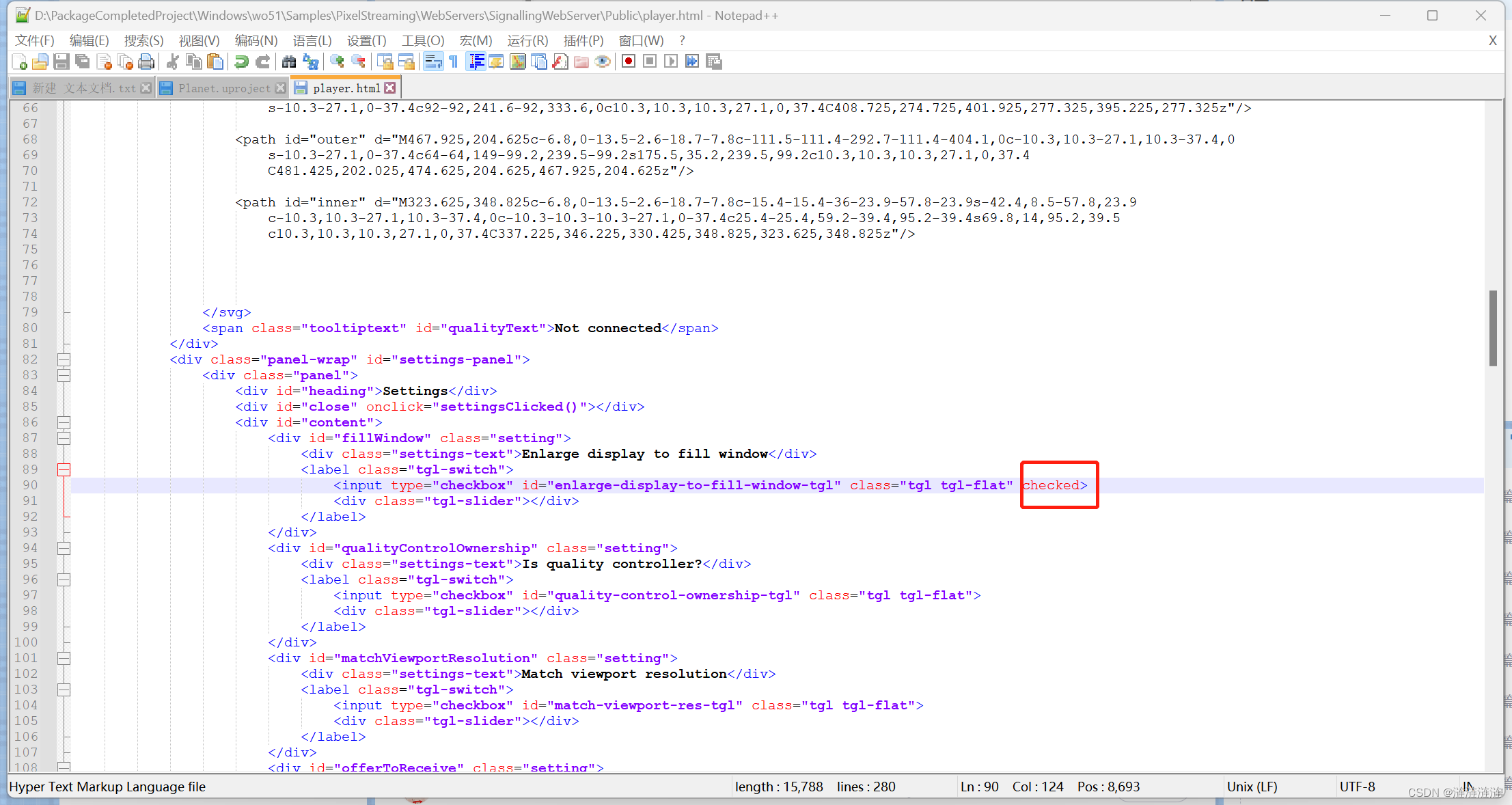This screenshot has width=1512, height=805.
Task: Close document with menu bar X
Action: pyautogui.click(x=1493, y=41)
